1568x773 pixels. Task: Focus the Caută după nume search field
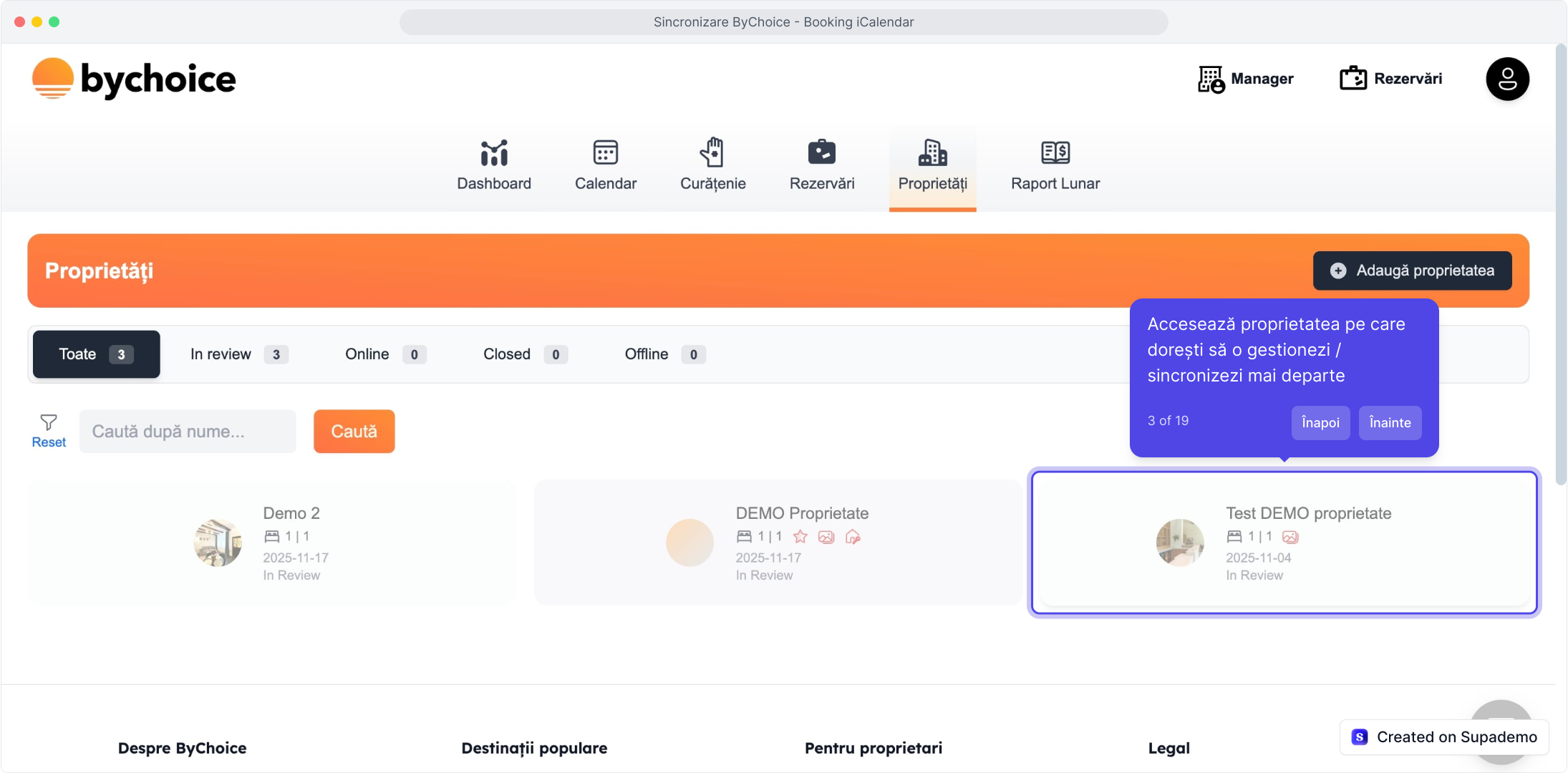tap(188, 432)
